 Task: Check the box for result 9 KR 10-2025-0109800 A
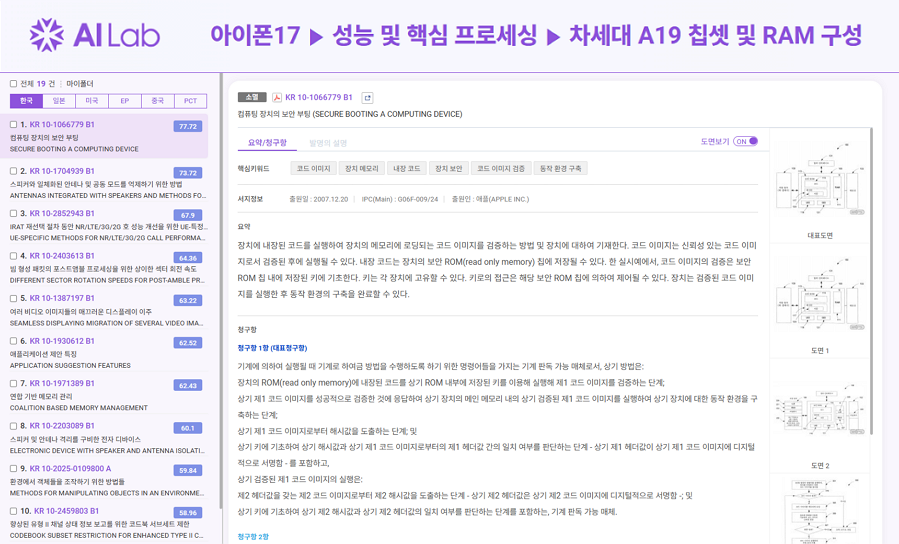tap(13, 468)
